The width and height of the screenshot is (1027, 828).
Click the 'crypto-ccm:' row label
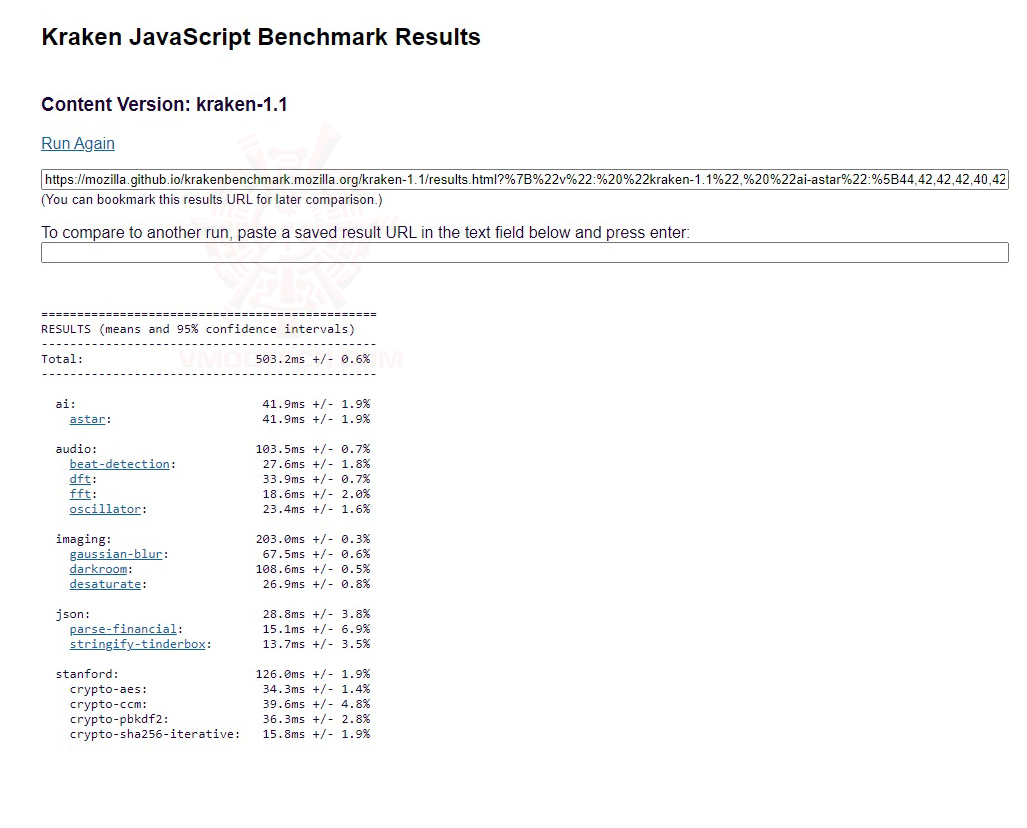pyautogui.click(x=108, y=704)
